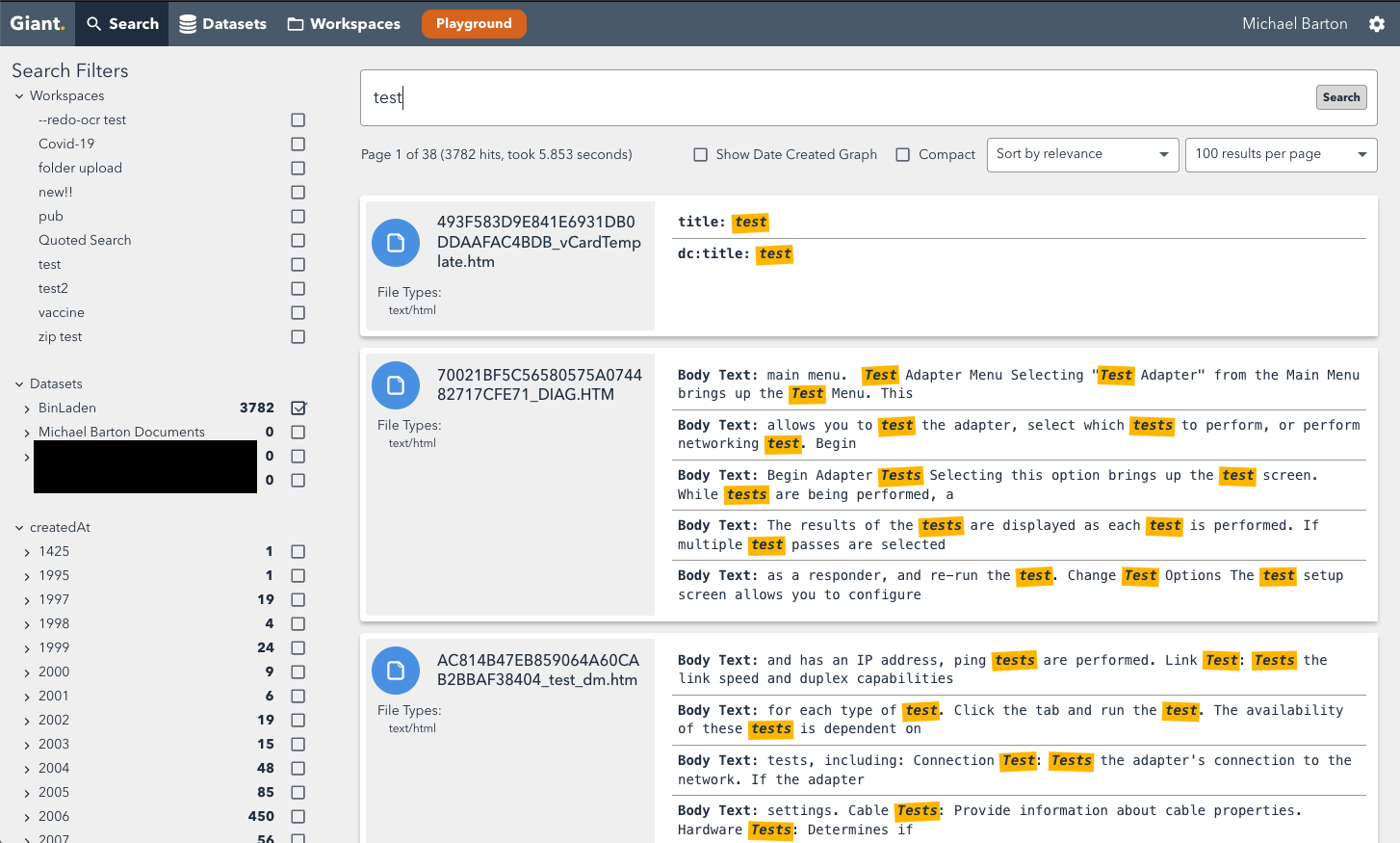This screenshot has width=1400, height=843.
Task: Click the database icon on the test_dm.htm result
Action: point(396,671)
